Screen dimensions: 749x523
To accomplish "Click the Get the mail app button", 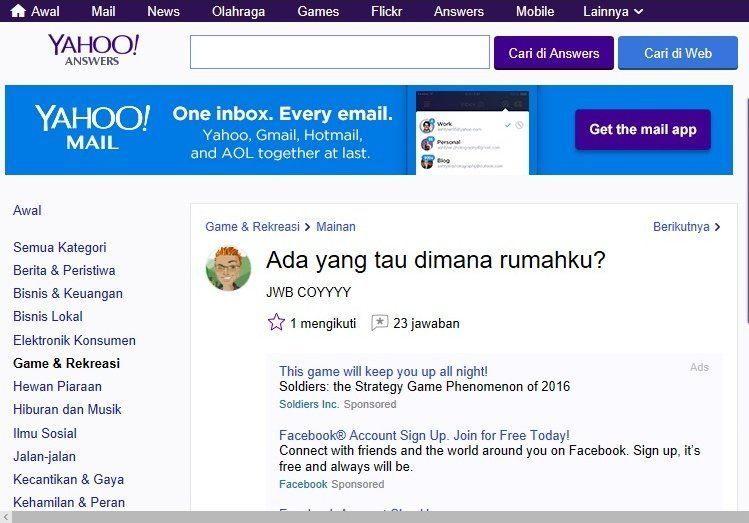I will [643, 129].
